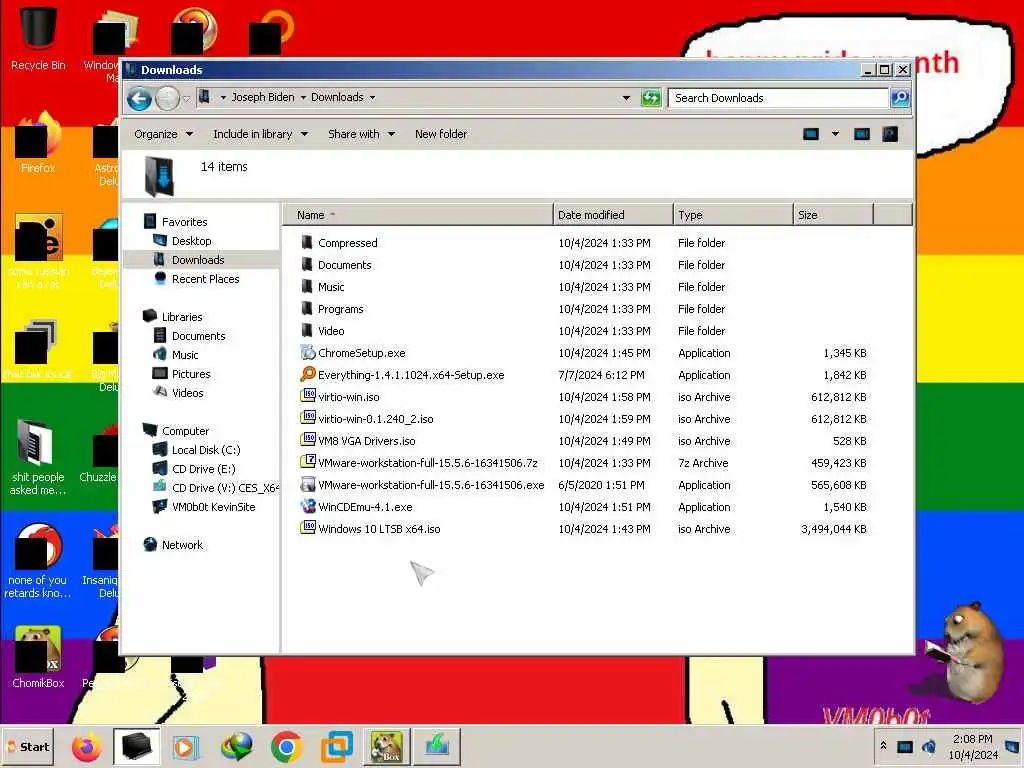The width and height of the screenshot is (1024, 768).
Task: Open the Organize menu
Action: [x=163, y=134]
